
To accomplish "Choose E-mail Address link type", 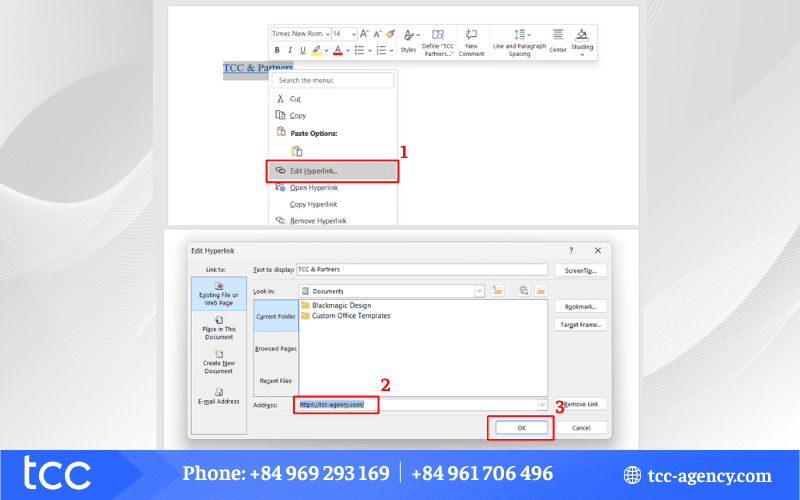I will click(218, 396).
